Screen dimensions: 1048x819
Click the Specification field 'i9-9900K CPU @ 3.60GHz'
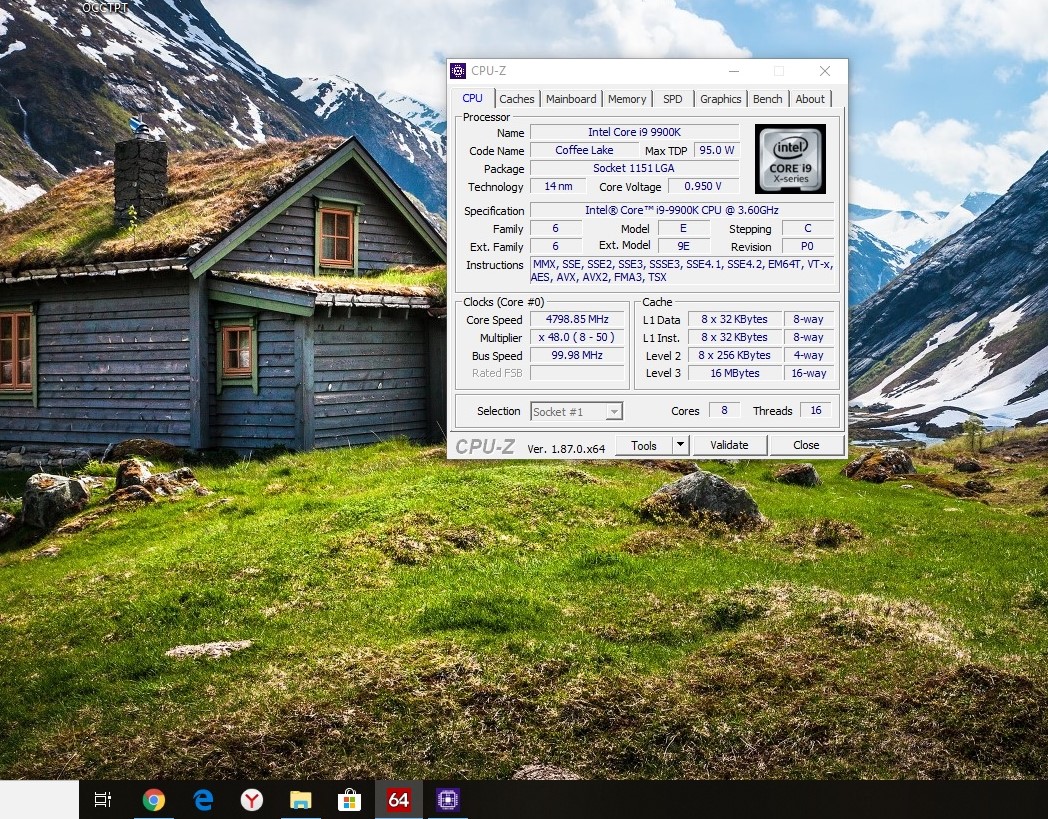(682, 211)
